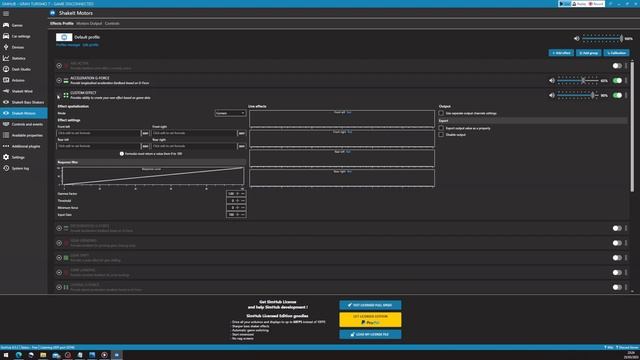Open Car settings in the sidebar
640x360 pixels.
(24, 36)
